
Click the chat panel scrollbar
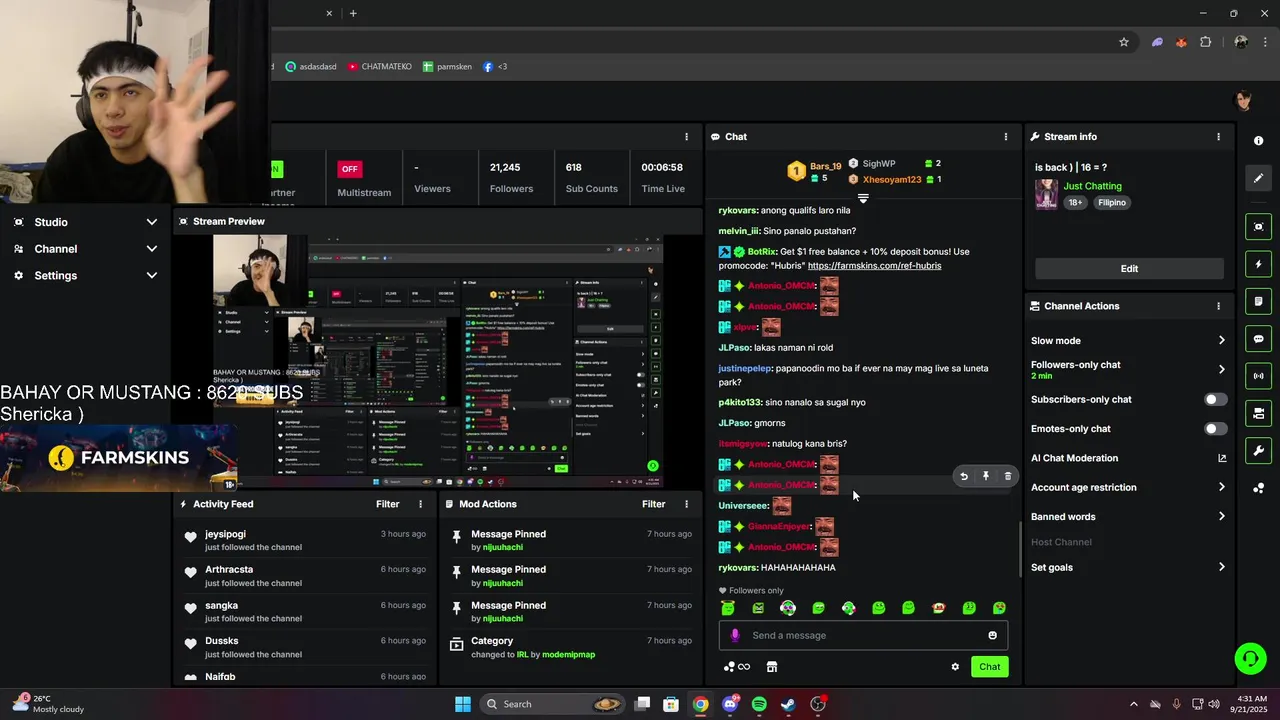point(1020,548)
